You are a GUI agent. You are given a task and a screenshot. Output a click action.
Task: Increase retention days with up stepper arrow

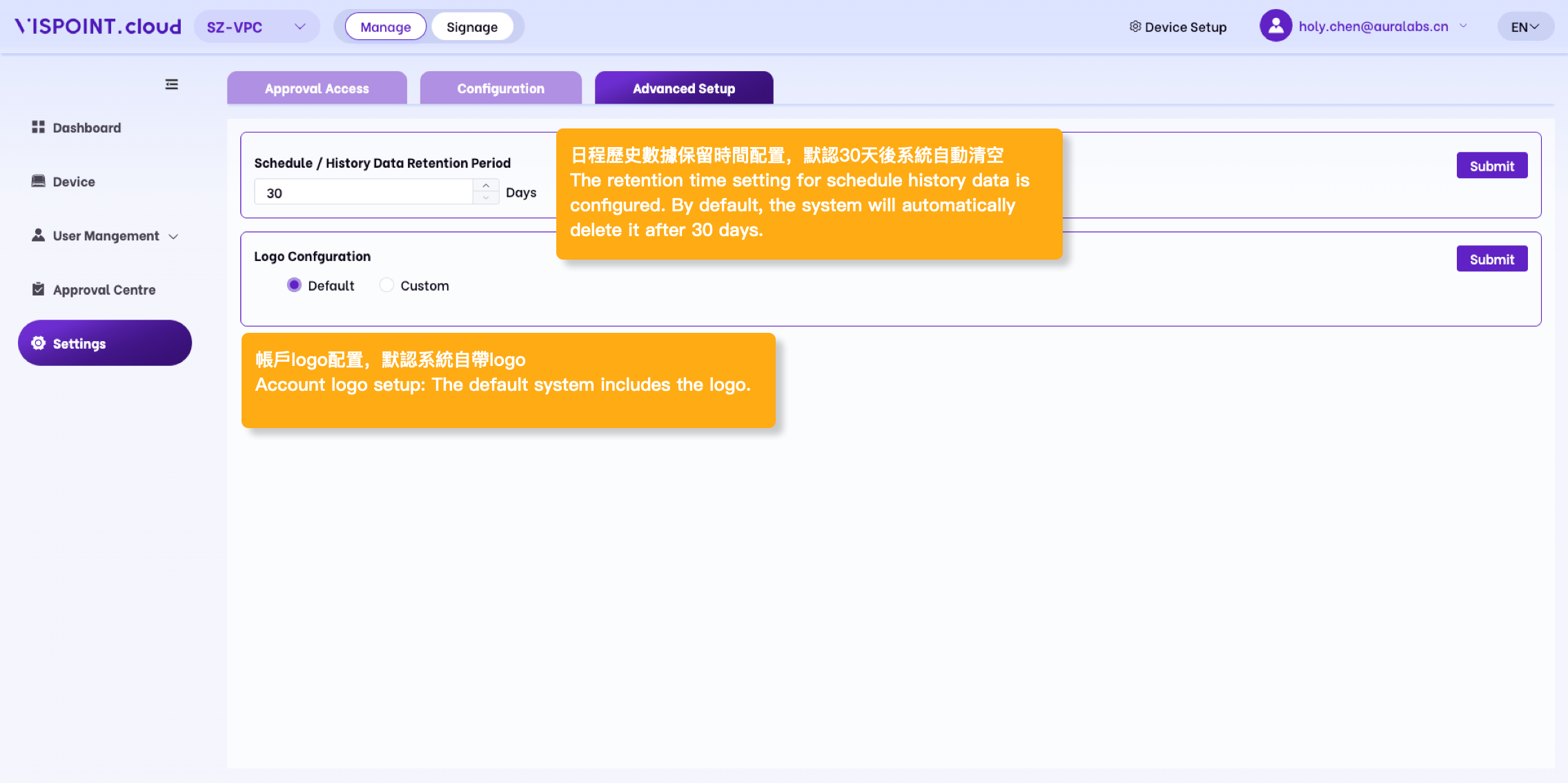[486, 186]
